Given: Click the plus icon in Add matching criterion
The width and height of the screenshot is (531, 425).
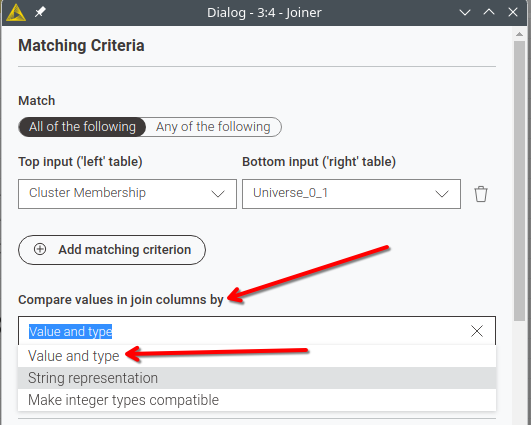Looking at the screenshot, I should coord(40,249).
